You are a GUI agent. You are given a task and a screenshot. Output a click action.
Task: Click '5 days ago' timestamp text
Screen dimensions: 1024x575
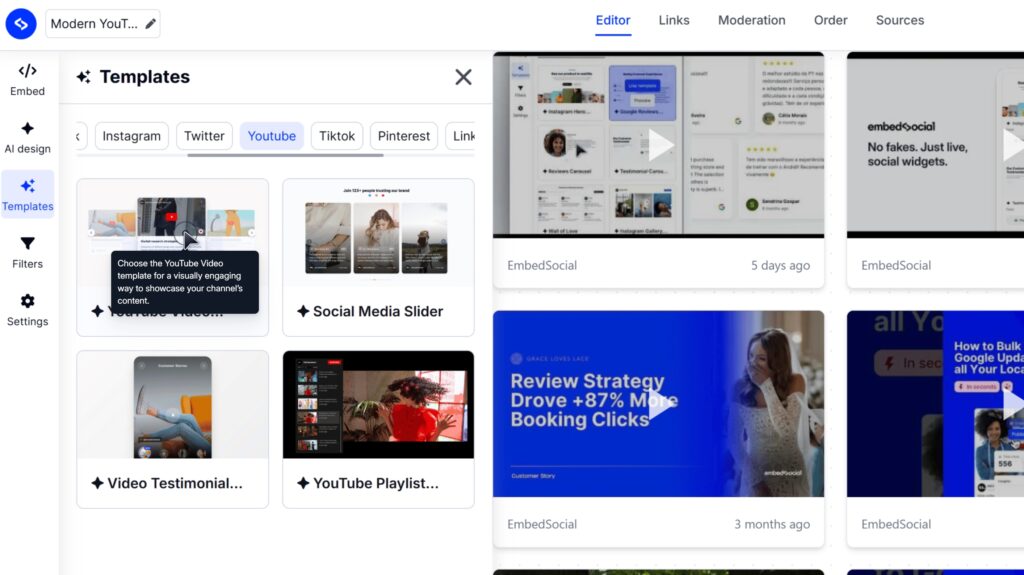[780, 265]
